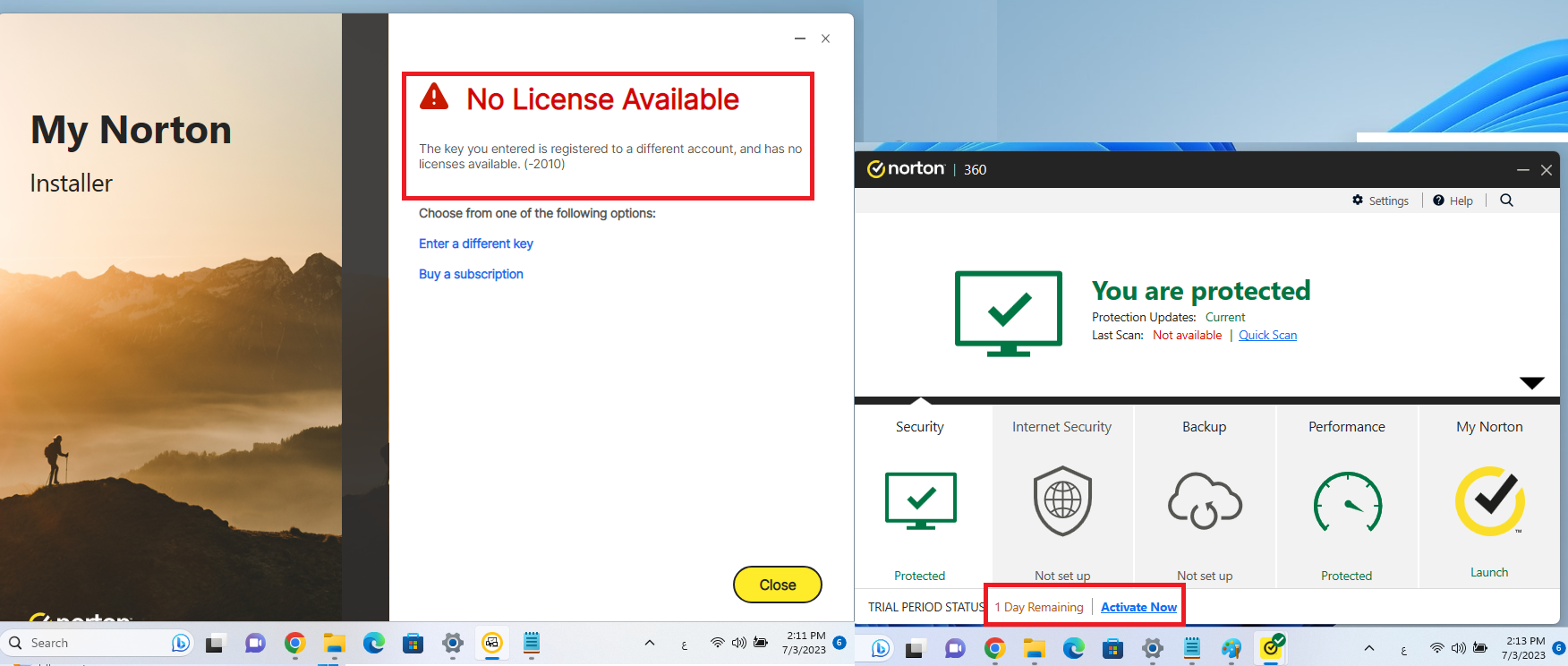Open the Paint icon in the taskbar

pos(1231,648)
